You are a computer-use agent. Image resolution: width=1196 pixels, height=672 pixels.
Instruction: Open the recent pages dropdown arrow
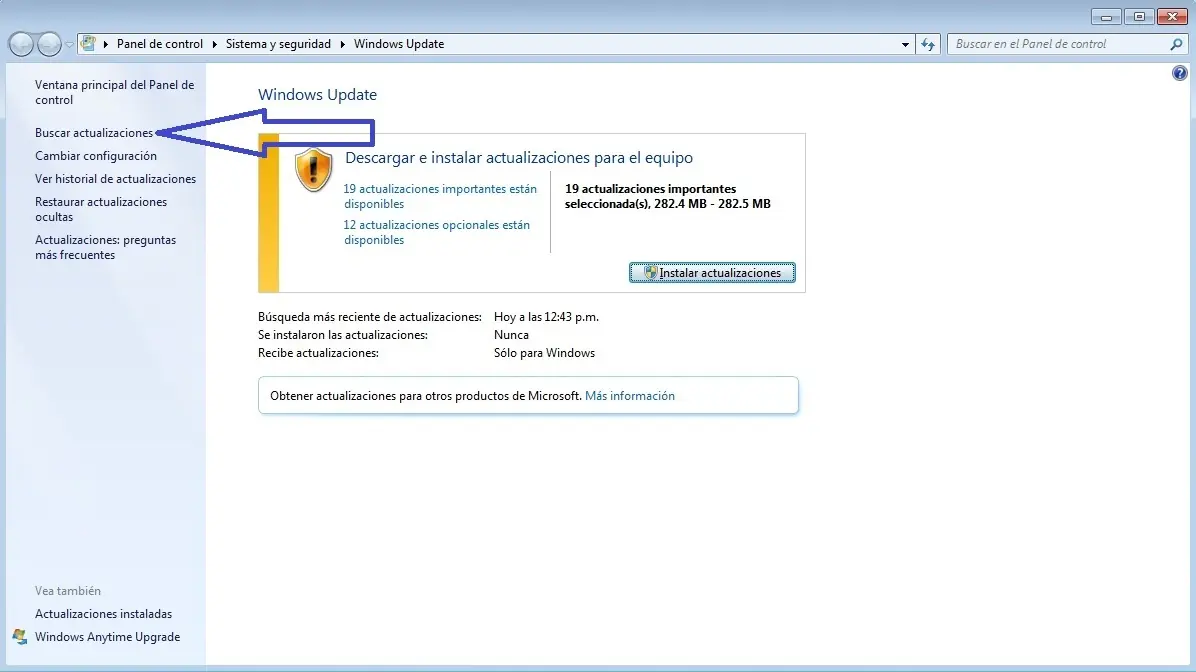click(x=69, y=44)
